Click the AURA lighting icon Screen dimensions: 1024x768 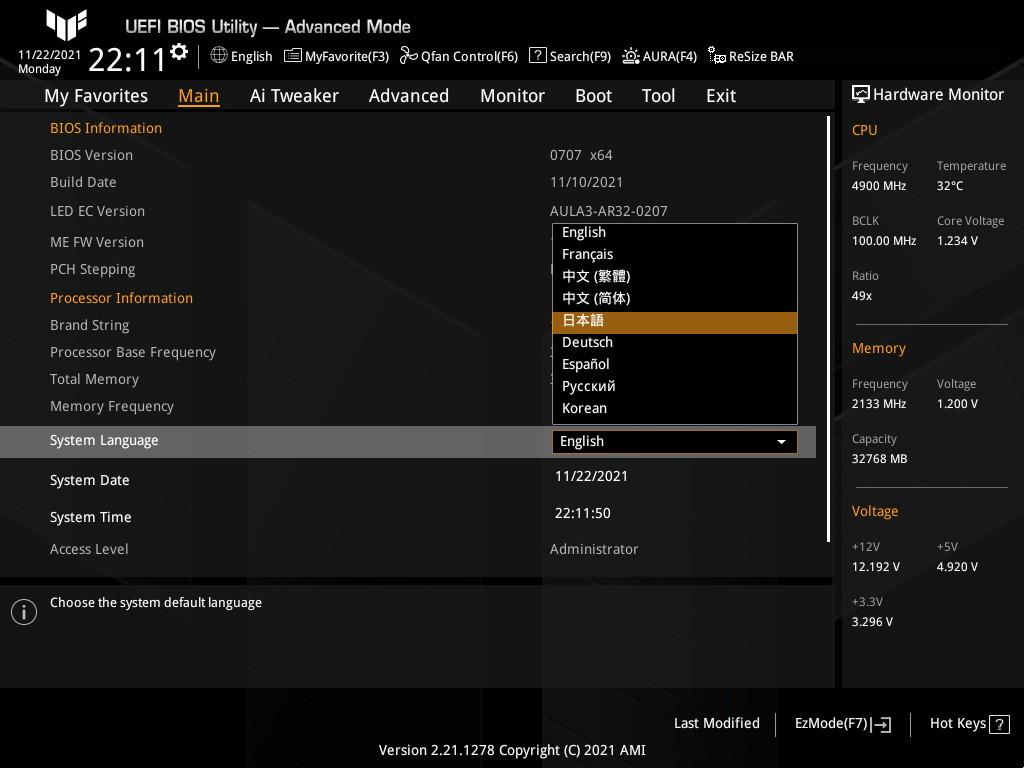[x=631, y=56]
